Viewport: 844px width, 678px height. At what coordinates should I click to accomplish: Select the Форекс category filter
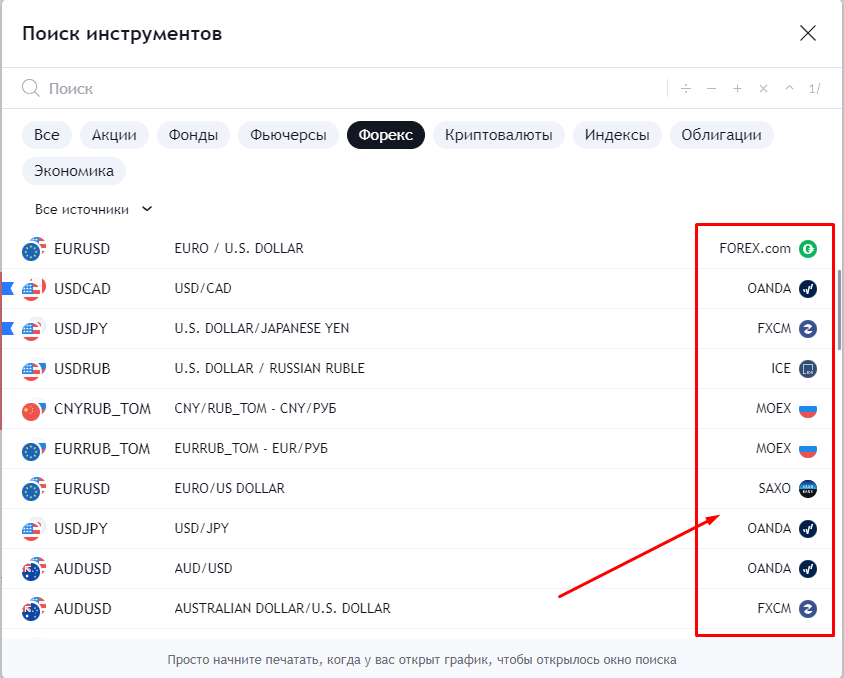(386, 135)
